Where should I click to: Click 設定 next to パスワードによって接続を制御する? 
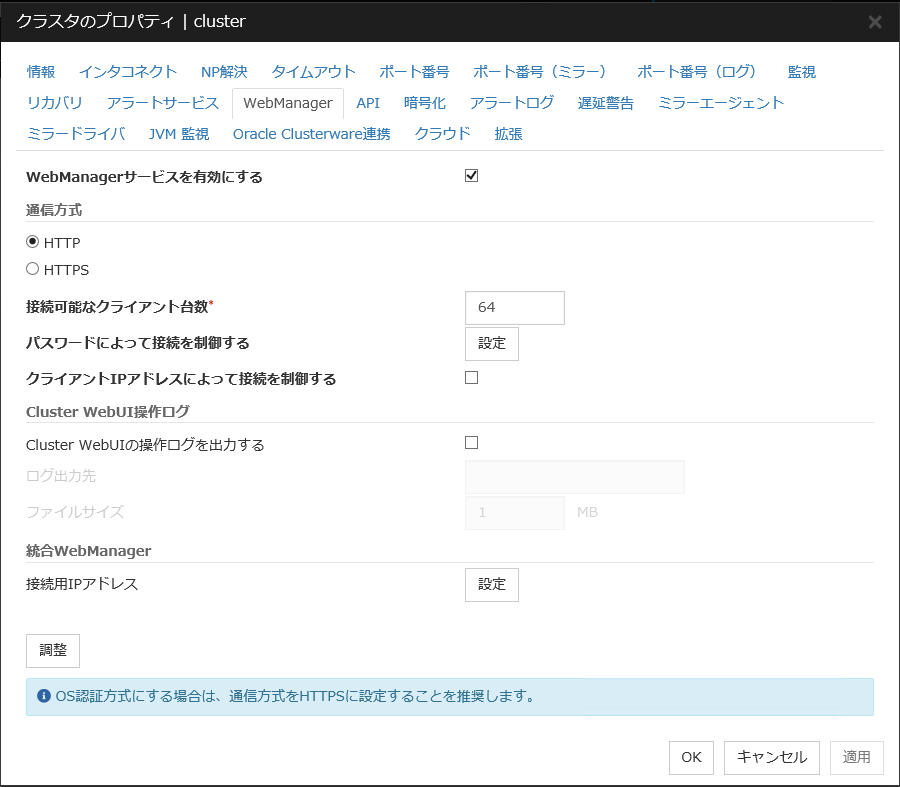491,343
